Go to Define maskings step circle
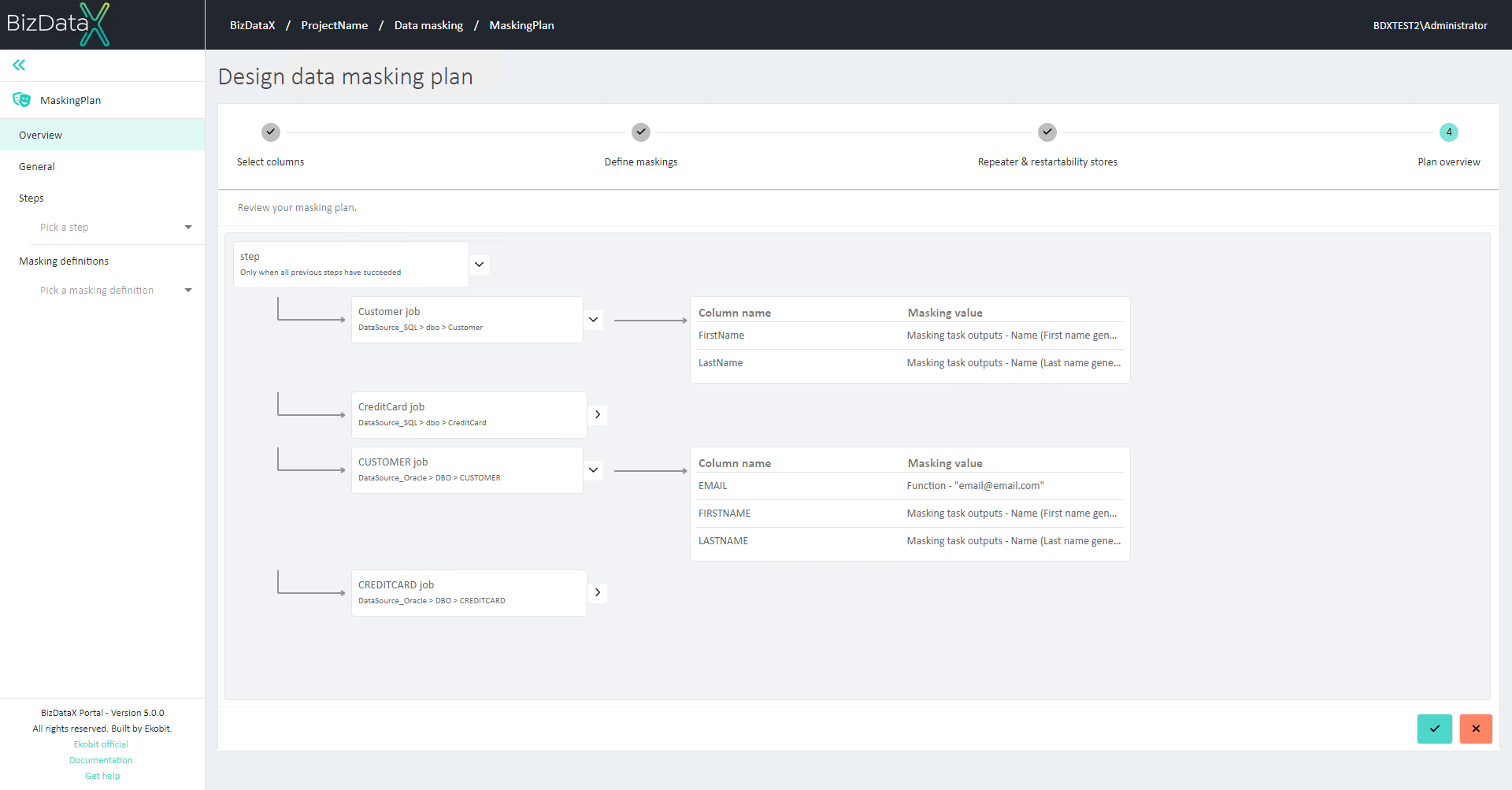 (x=641, y=132)
